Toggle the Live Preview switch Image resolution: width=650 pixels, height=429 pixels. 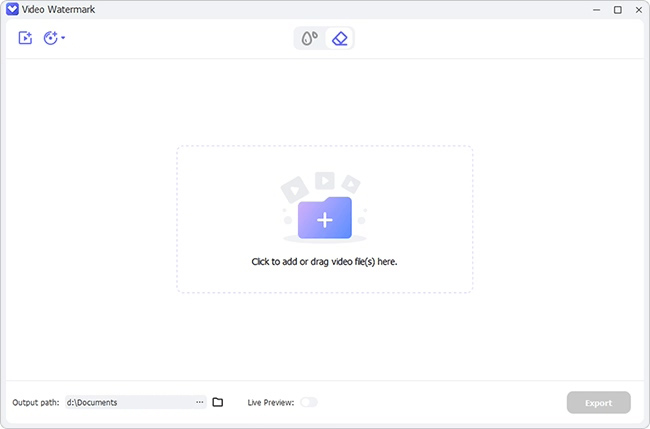(x=309, y=402)
